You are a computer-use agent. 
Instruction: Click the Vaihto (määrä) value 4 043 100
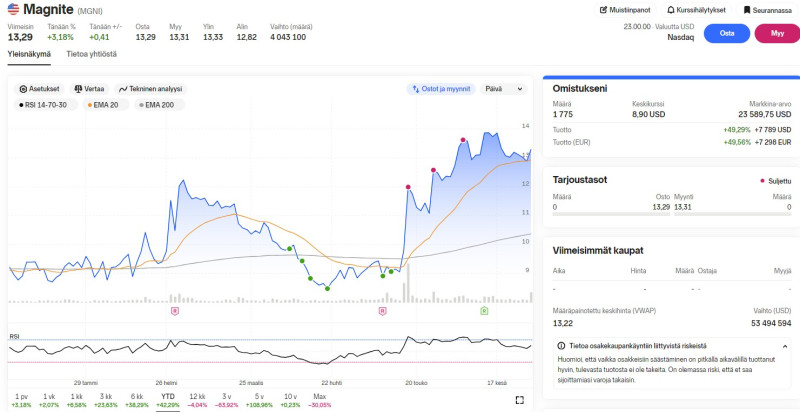click(x=288, y=37)
